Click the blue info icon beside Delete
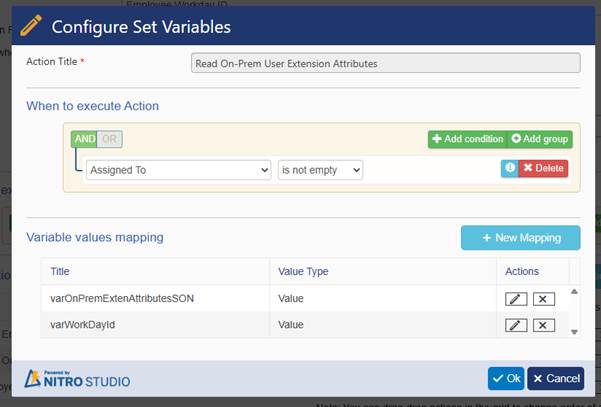The width and height of the screenshot is (601, 407). pos(510,168)
